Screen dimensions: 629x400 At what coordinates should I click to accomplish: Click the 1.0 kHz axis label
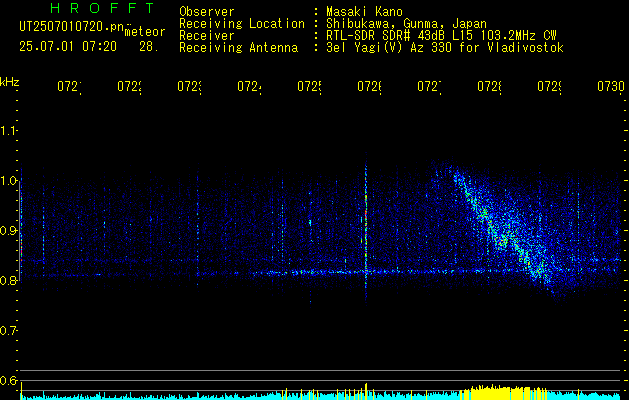tap(8, 181)
